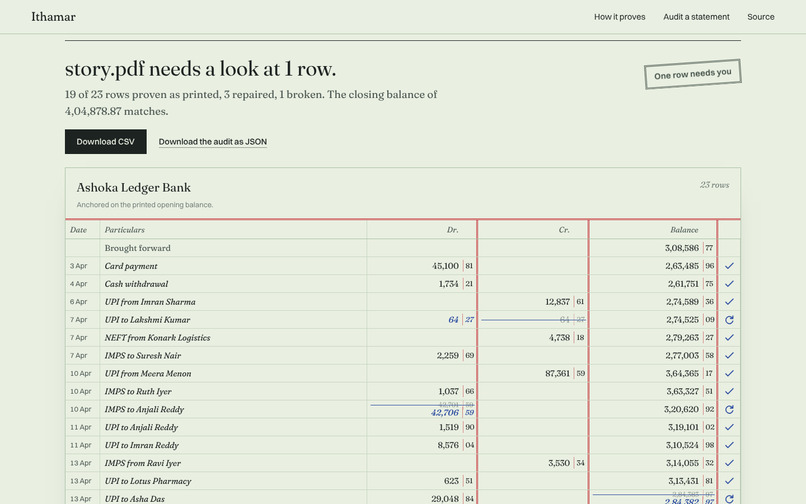Click the Download CSV button

105,141
